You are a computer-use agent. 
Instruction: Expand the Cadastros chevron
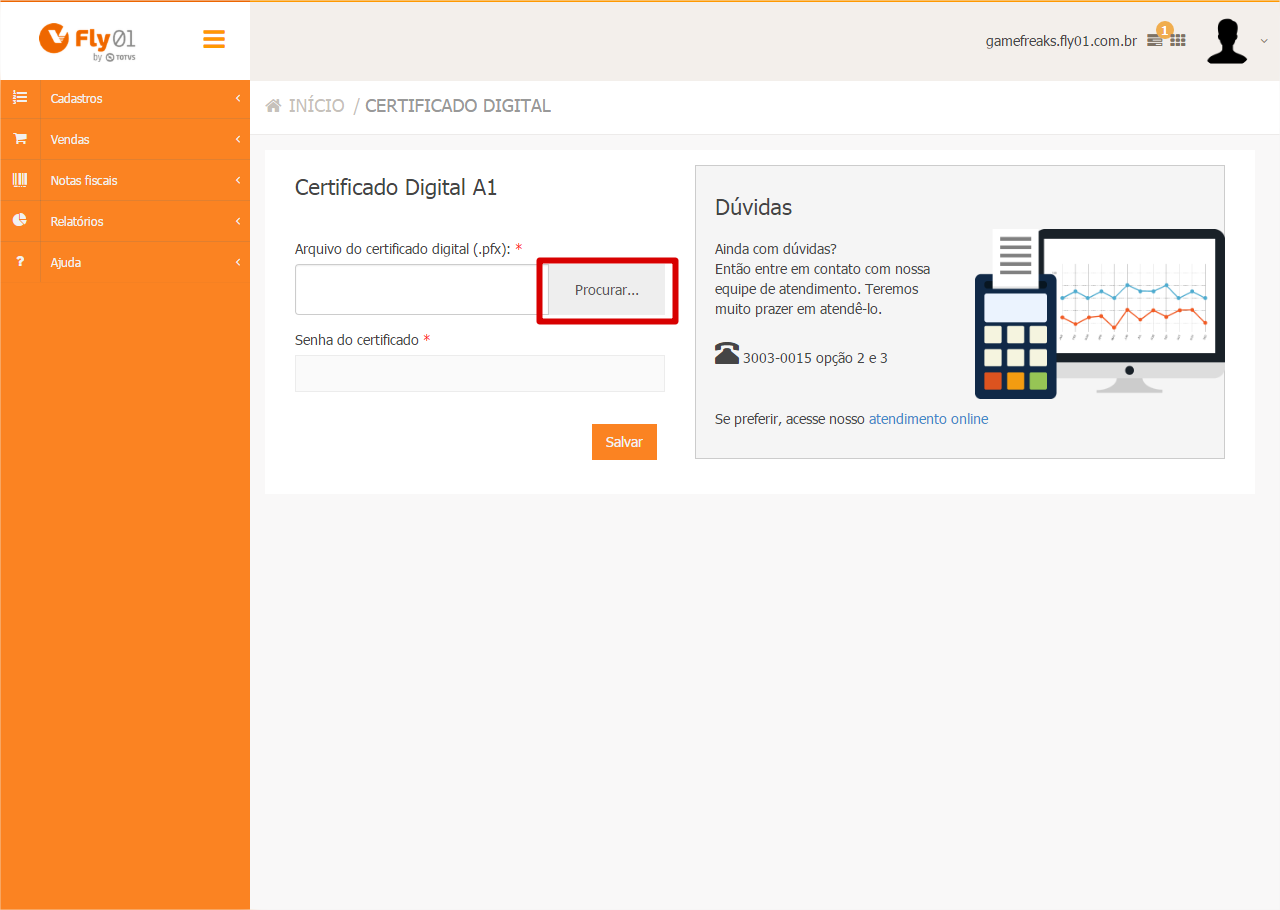coord(238,98)
